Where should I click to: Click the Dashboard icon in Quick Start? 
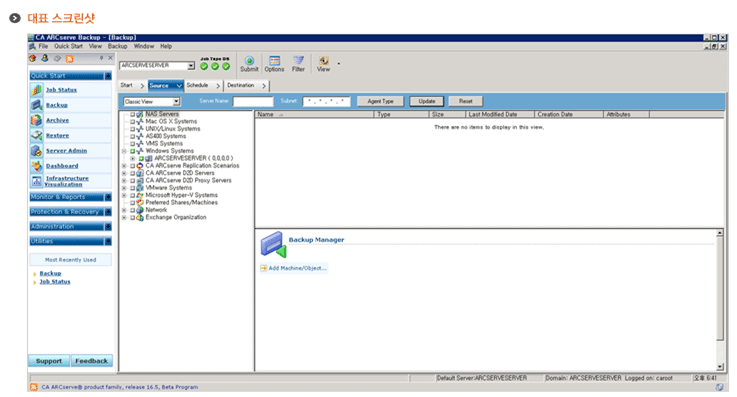point(37,166)
